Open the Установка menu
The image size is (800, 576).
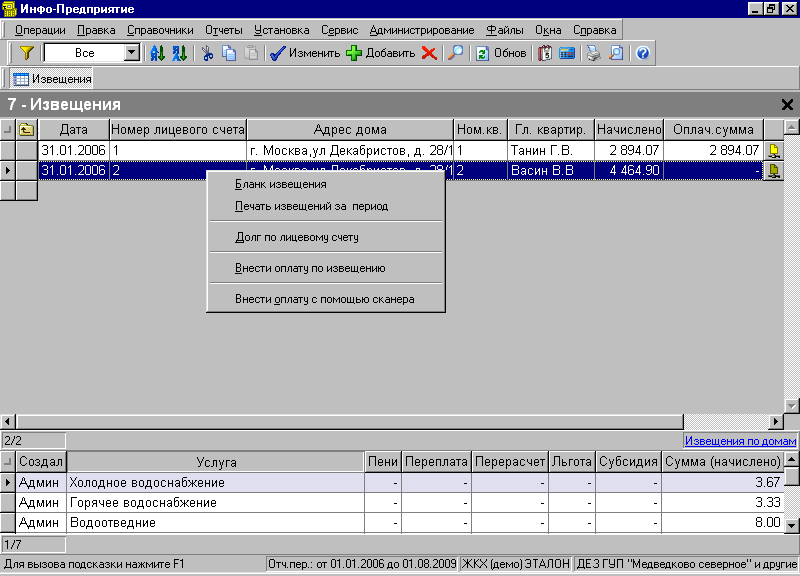point(282,30)
